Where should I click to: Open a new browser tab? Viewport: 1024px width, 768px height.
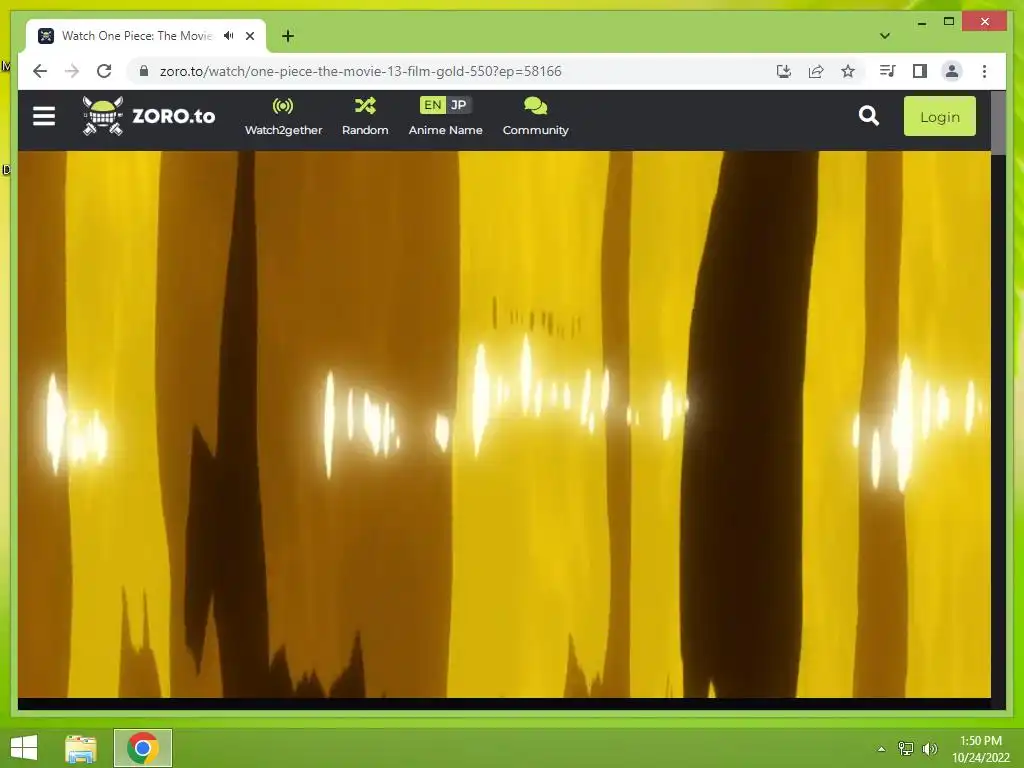point(288,36)
